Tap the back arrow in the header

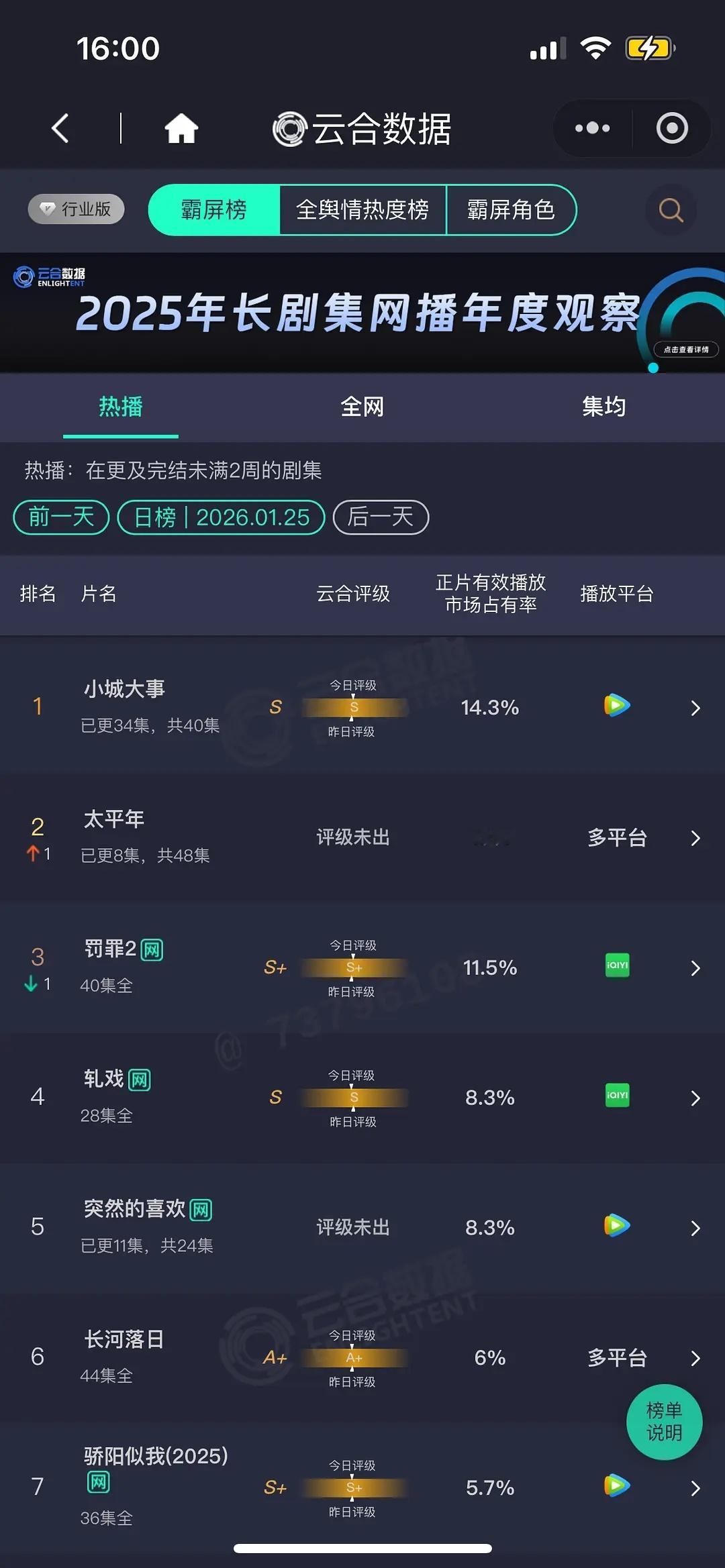(x=60, y=127)
